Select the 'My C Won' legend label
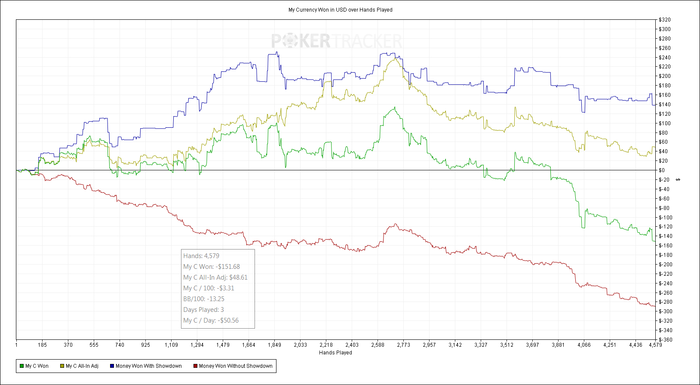The width and height of the screenshot is (700, 385). pyautogui.click(x=37, y=366)
